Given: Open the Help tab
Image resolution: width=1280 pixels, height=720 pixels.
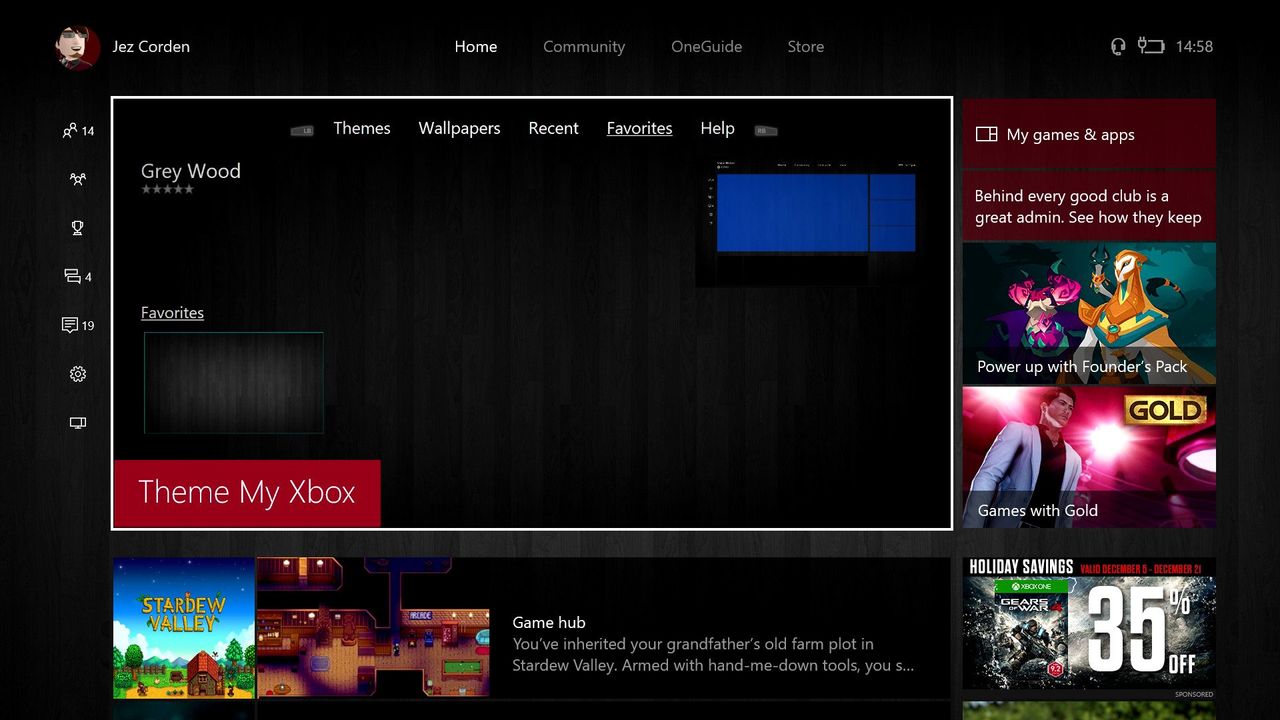Looking at the screenshot, I should pyautogui.click(x=718, y=128).
